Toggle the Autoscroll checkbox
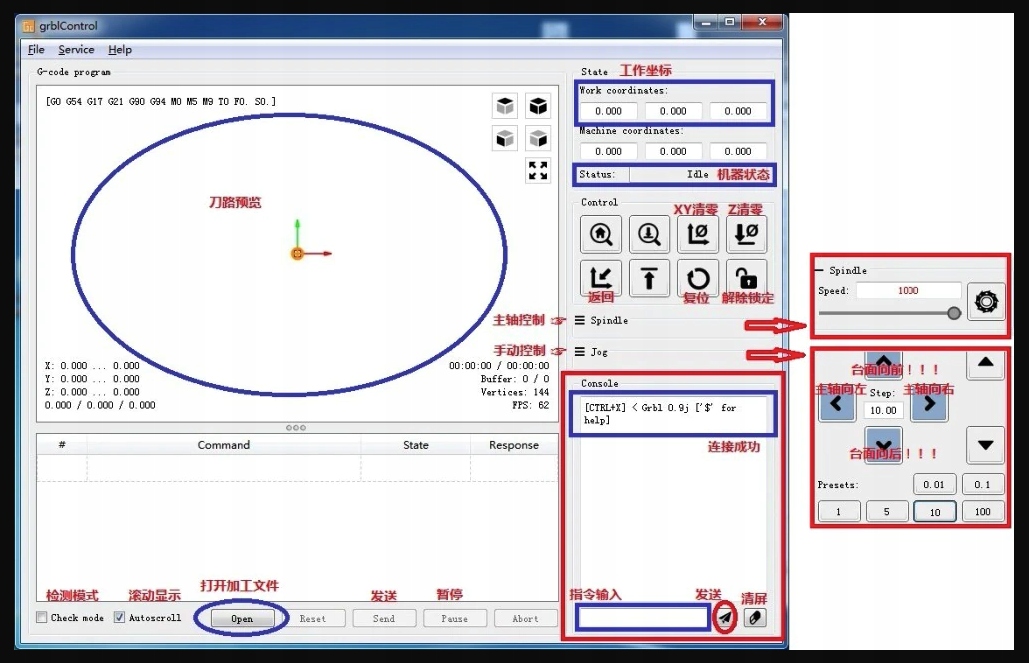The width and height of the screenshot is (1029, 663). pos(119,617)
